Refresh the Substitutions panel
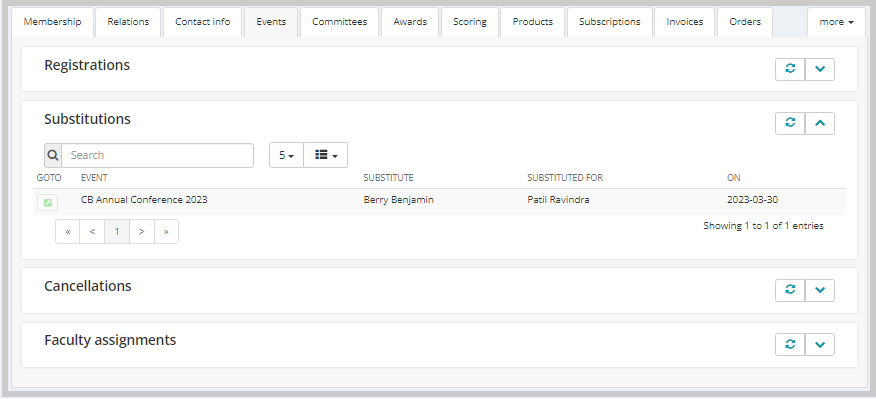The height and width of the screenshot is (399, 876). click(790, 124)
